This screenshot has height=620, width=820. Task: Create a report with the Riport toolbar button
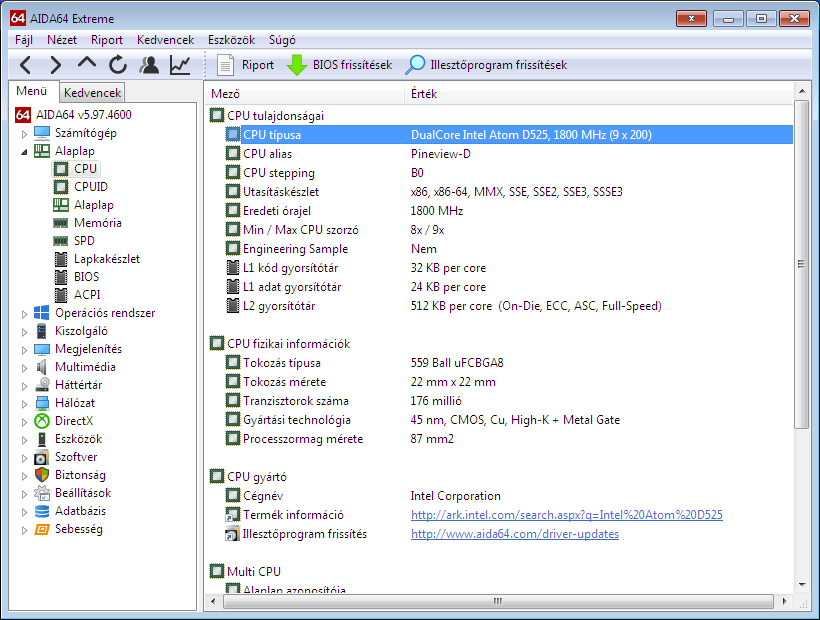[246, 65]
